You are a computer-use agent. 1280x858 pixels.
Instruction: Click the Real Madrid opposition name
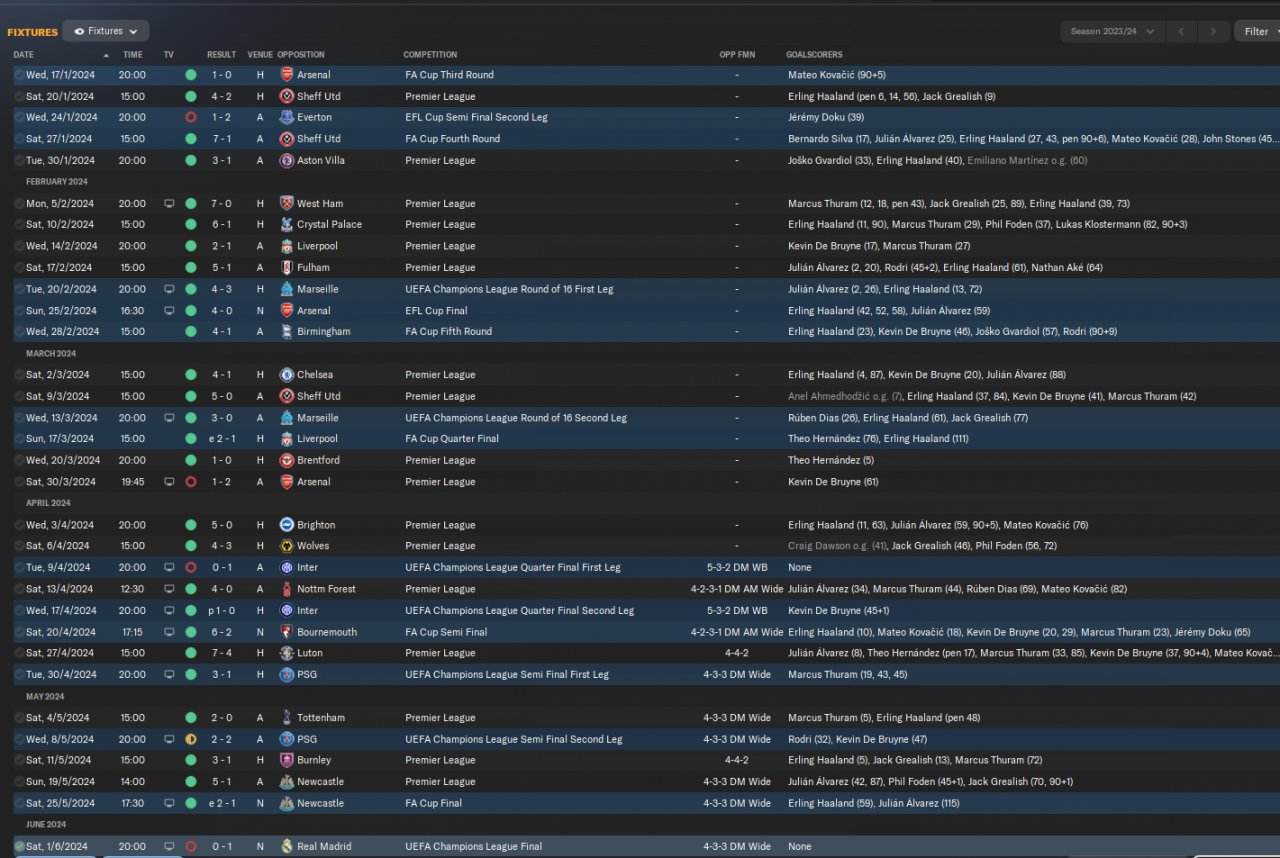(x=324, y=847)
